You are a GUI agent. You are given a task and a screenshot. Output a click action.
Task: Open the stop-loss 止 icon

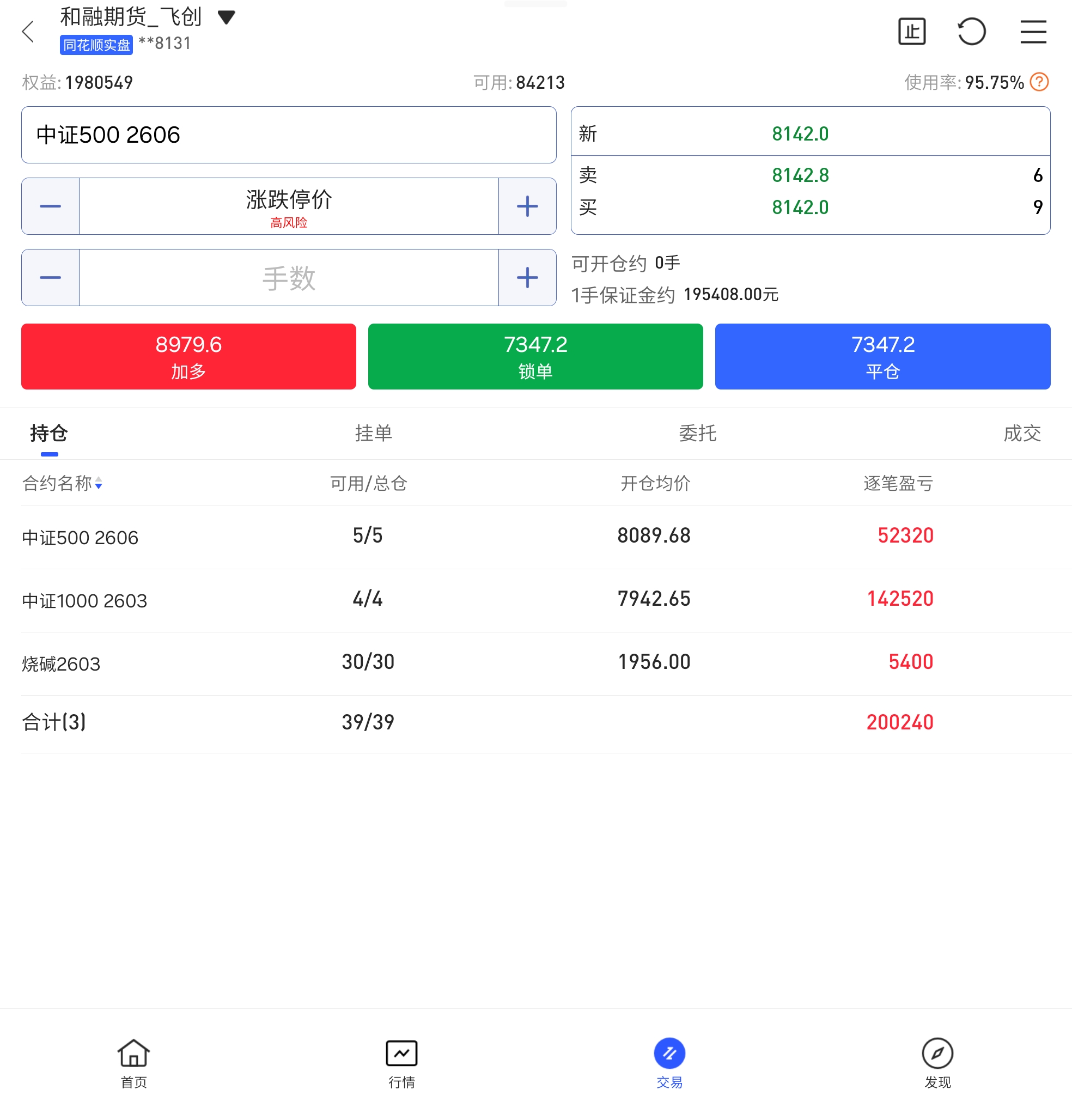coord(911,32)
